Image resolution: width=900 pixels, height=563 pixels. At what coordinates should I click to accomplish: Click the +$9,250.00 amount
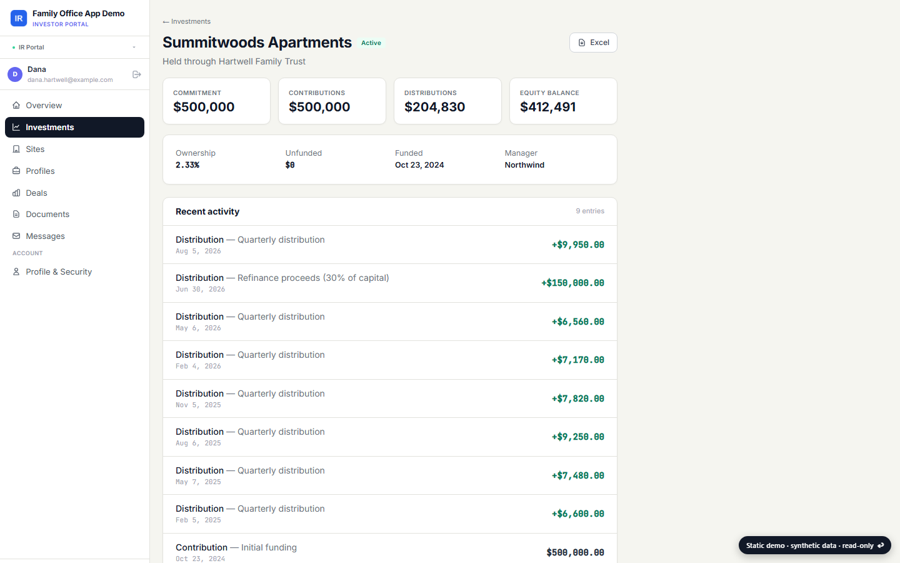pos(578,437)
